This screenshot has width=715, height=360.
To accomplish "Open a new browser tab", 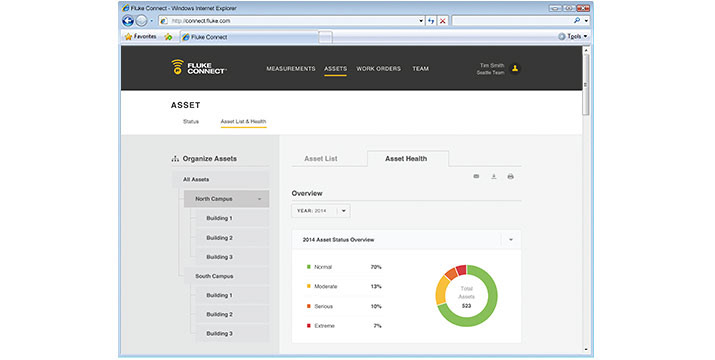I will click(x=325, y=37).
